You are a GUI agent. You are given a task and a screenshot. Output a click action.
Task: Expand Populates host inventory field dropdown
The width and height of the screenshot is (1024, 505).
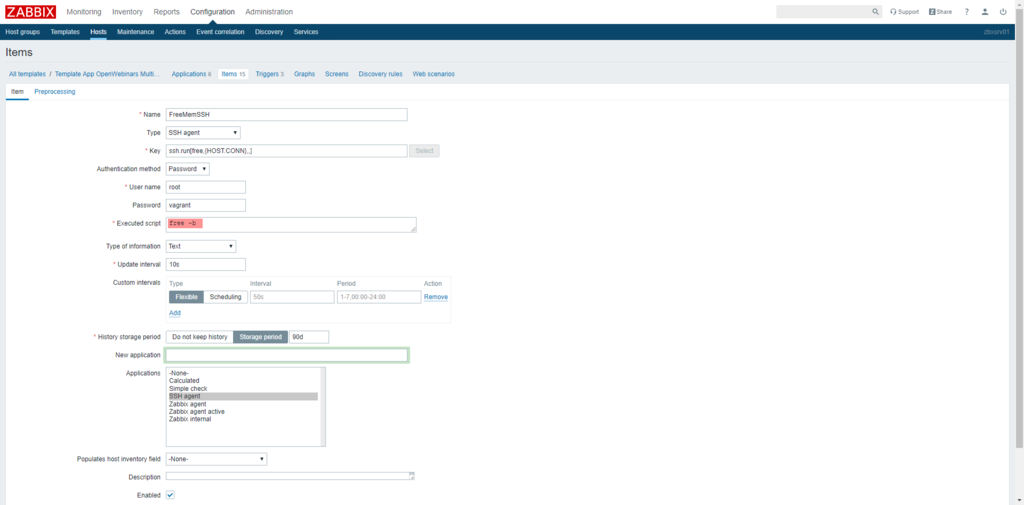pos(216,459)
